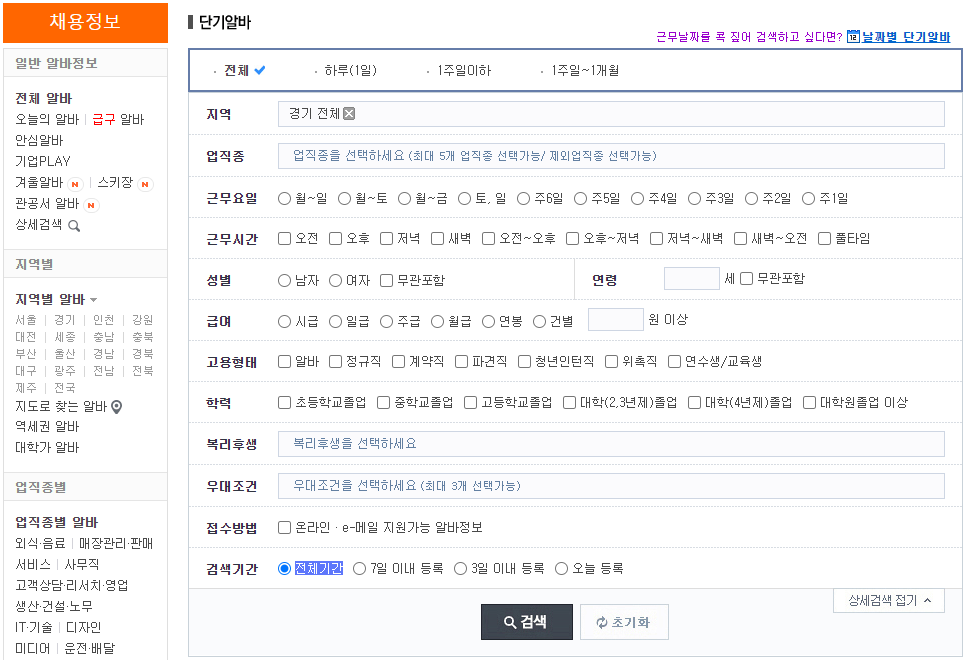Open 오늘의 알바 sidebar item
This screenshot has width=966, height=660.
tap(47, 120)
